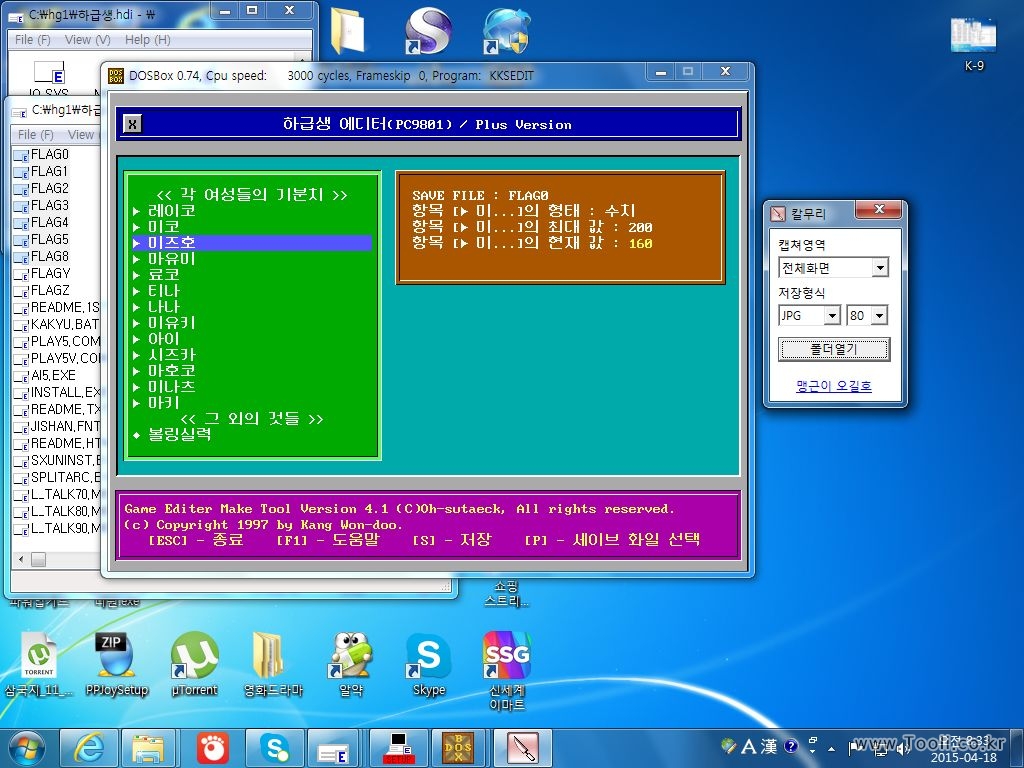Click the 칼무리 title bar icon
Screen dimensions: 1024x768
[777, 214]
